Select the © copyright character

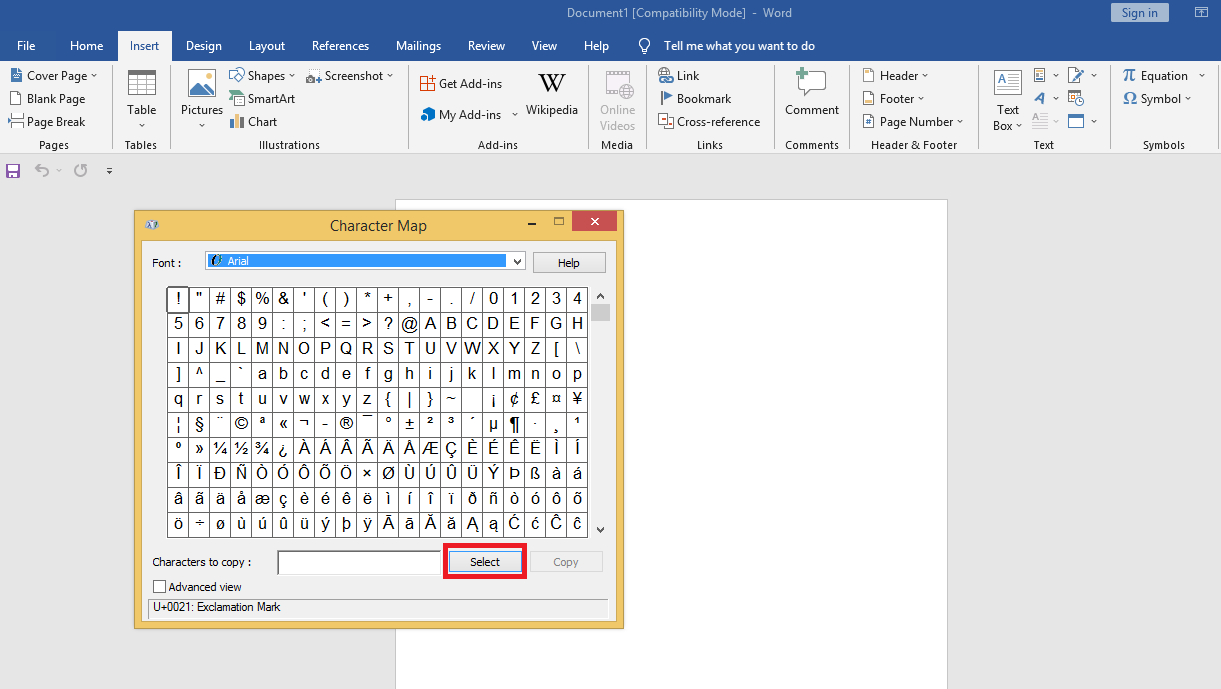[x=241, y=423]
